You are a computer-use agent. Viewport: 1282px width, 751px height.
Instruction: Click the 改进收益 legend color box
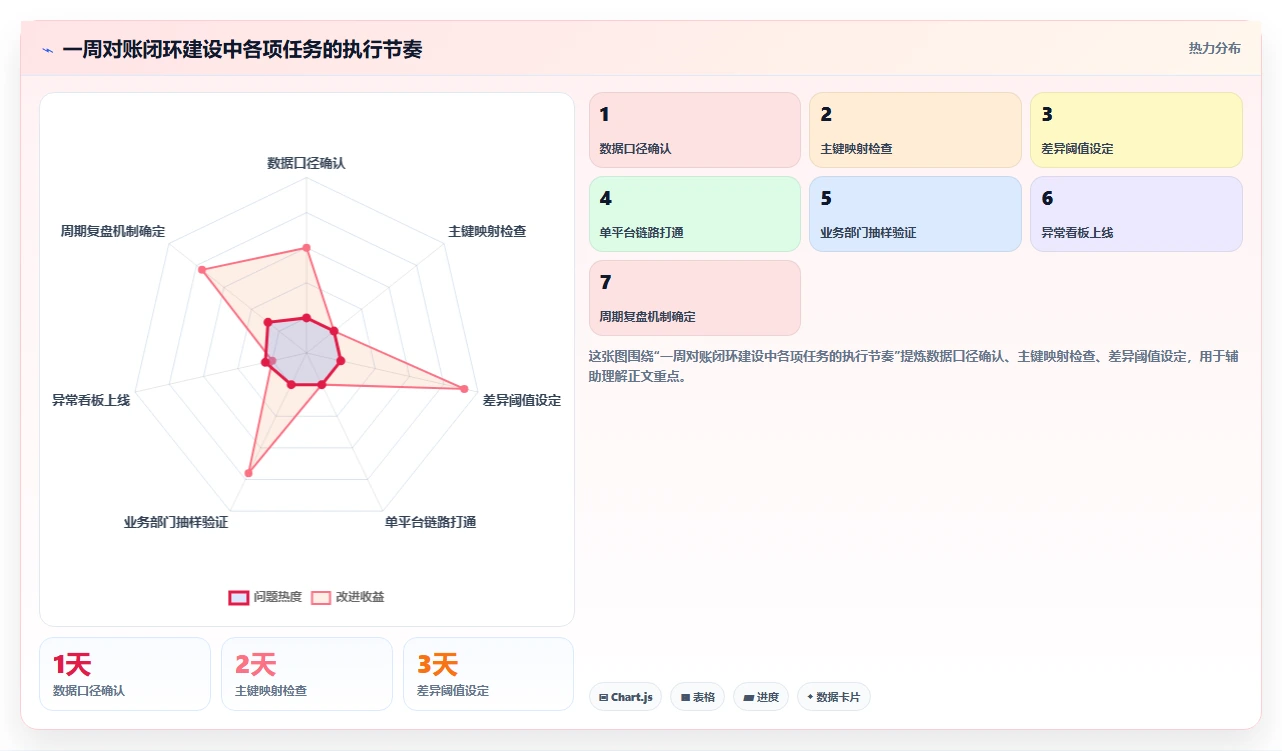(321, 597)
